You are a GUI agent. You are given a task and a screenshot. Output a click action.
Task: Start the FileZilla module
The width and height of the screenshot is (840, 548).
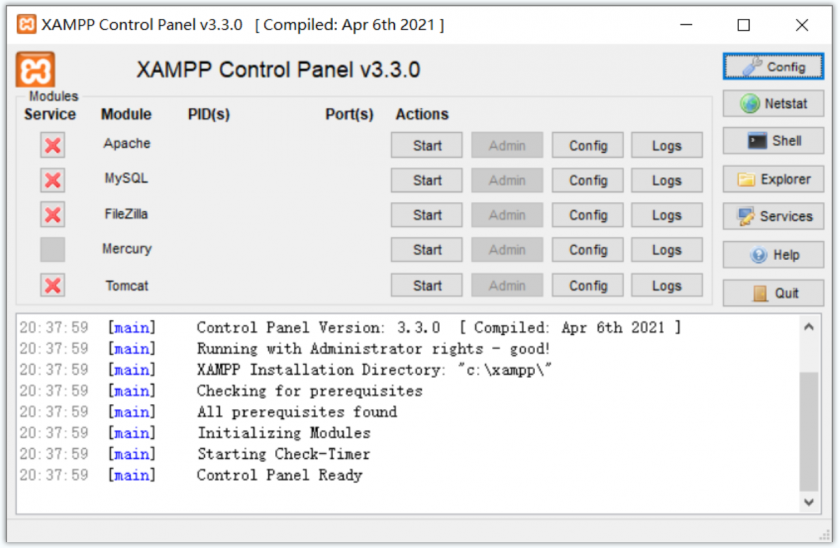pos(426,215)
